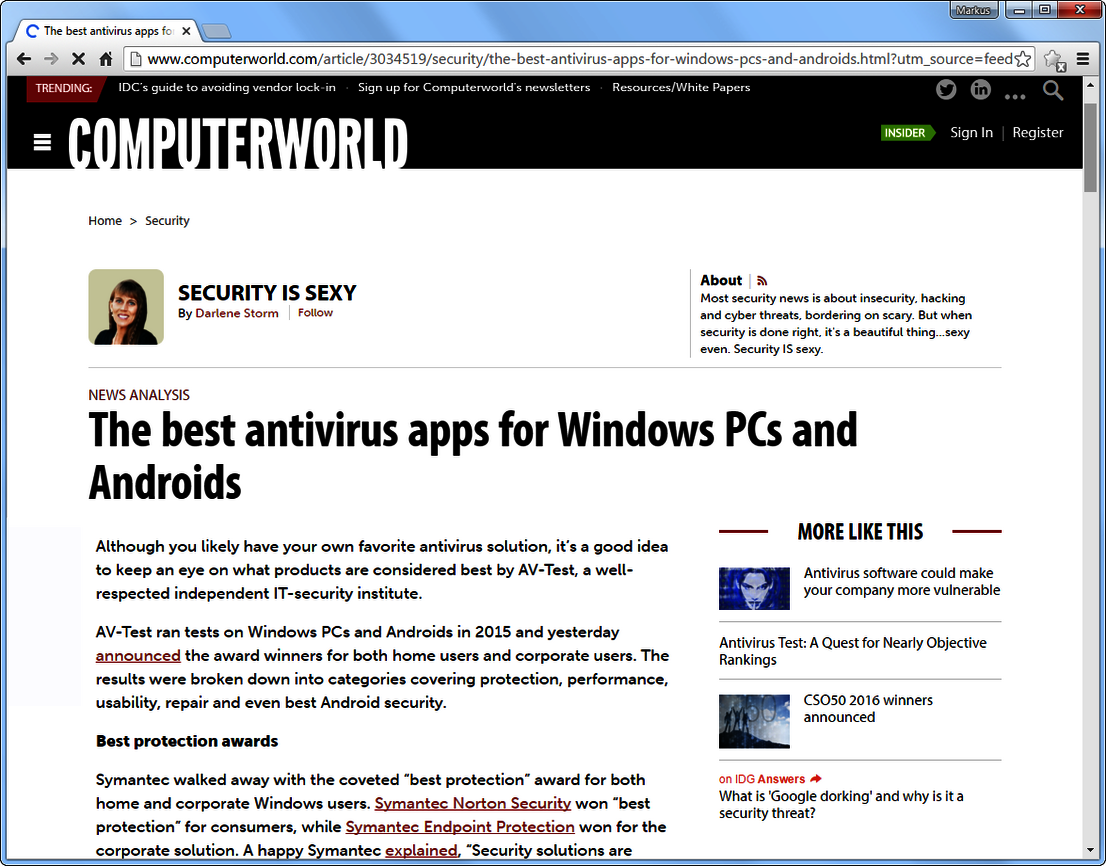Open the Computerworld hamburger menu
The height and width of the screenshot is (866, 1106).
click(x=42, y=143)
